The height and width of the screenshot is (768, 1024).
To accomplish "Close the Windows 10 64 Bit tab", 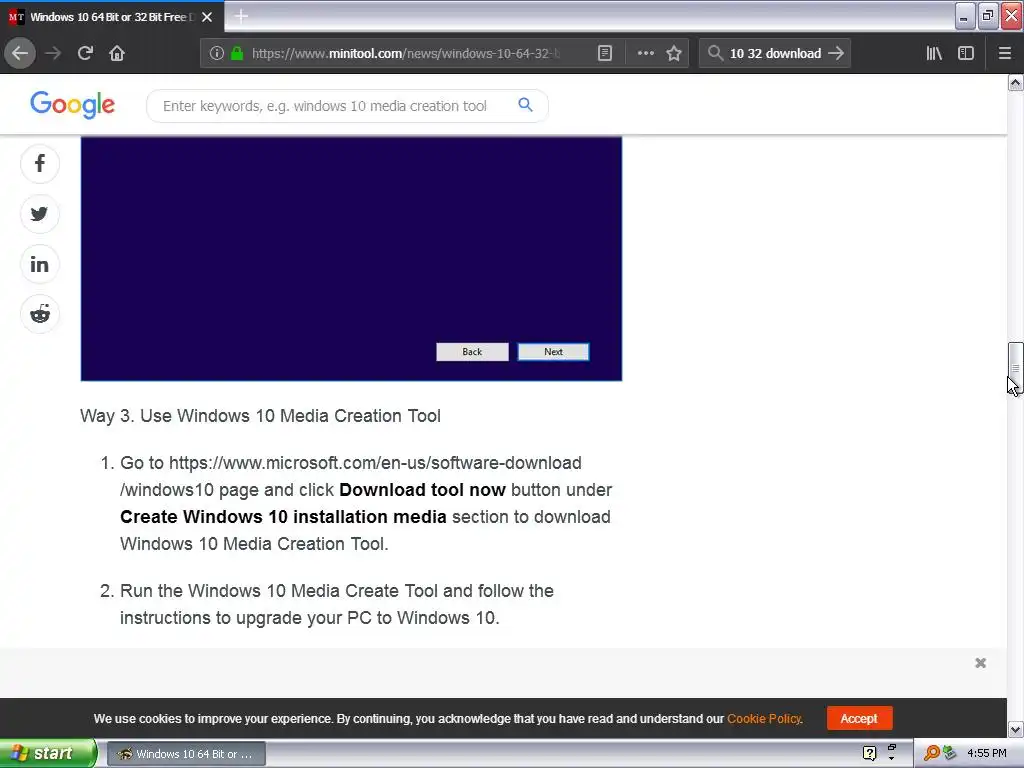I will (x=207, y=17).
